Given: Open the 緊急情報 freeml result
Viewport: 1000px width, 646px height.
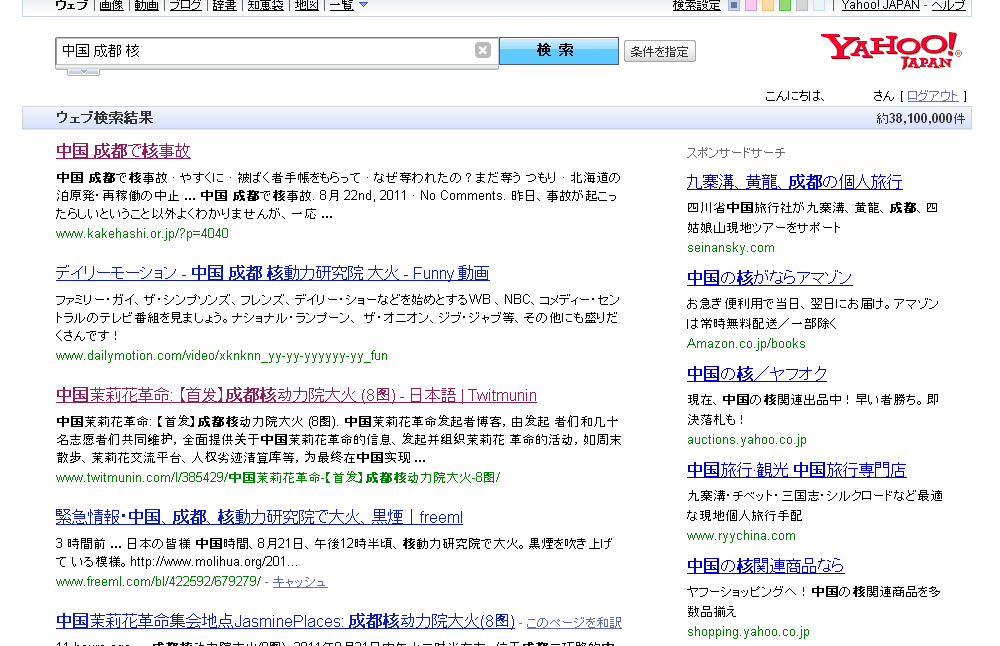Looking at the screenshot, I should pos(260,517).
